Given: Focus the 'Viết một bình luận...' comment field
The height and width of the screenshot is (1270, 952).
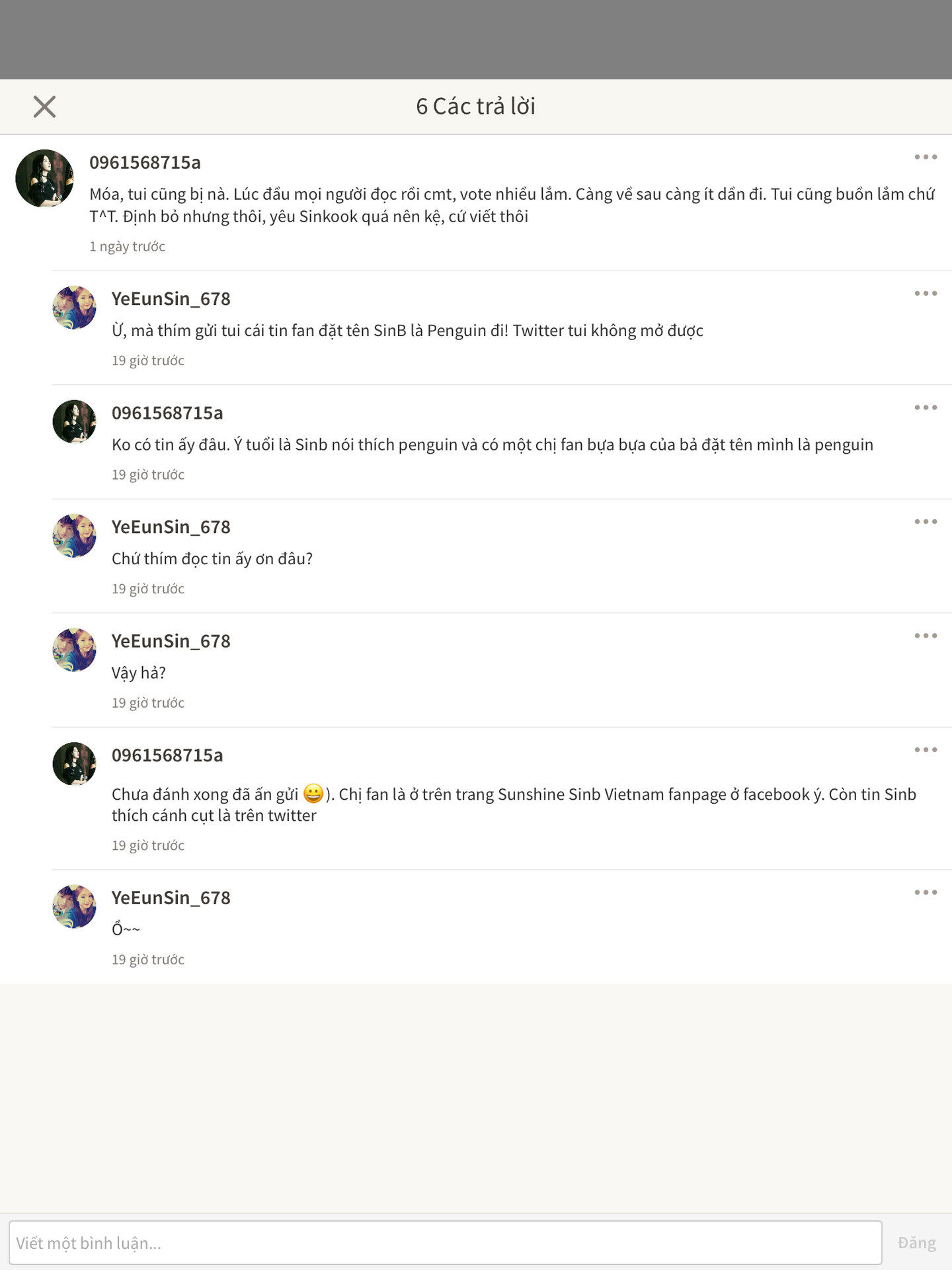Looking at the screenshot, I should point(445,1243).
